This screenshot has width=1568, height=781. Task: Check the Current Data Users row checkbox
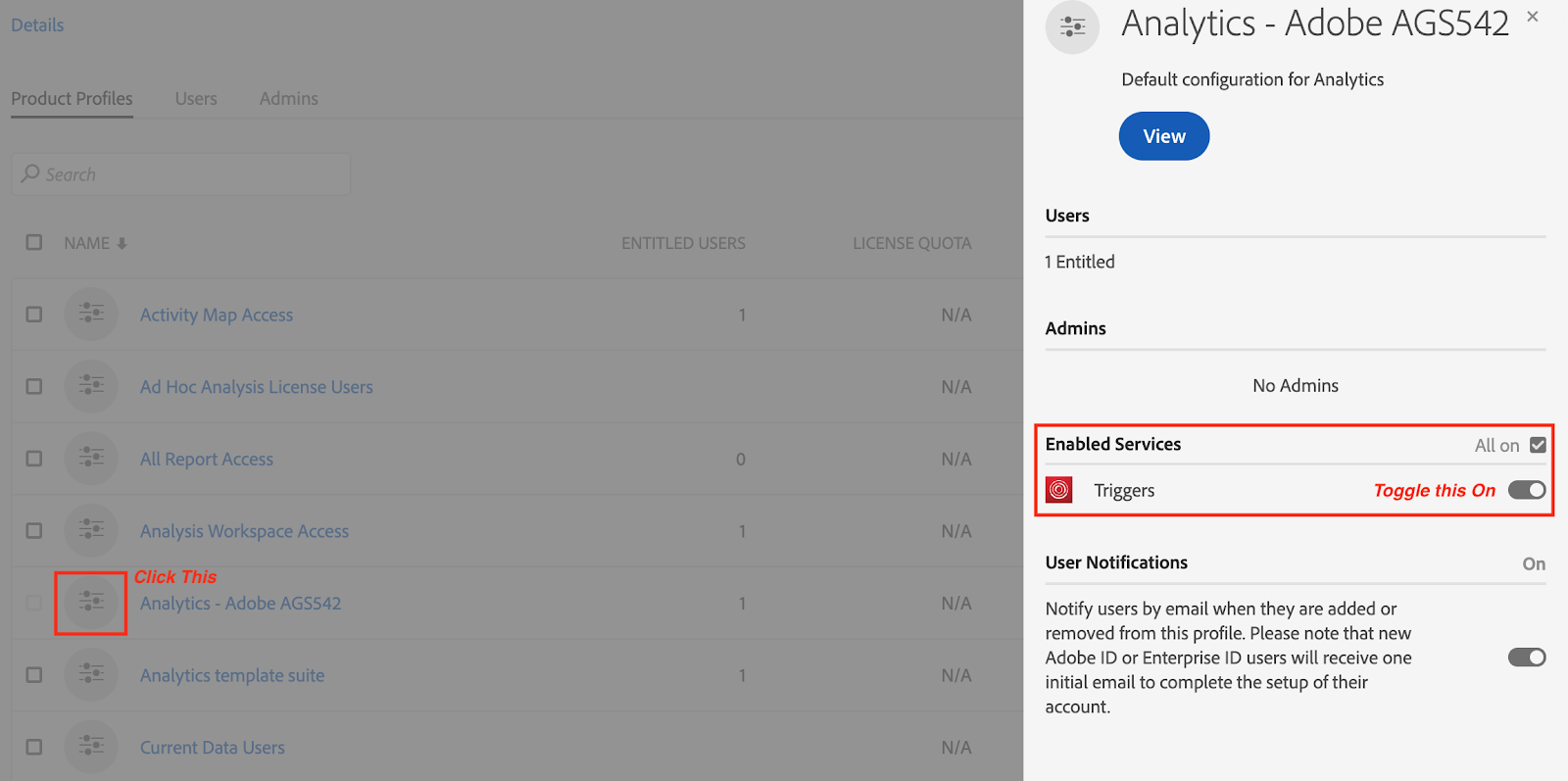(34, 747)
